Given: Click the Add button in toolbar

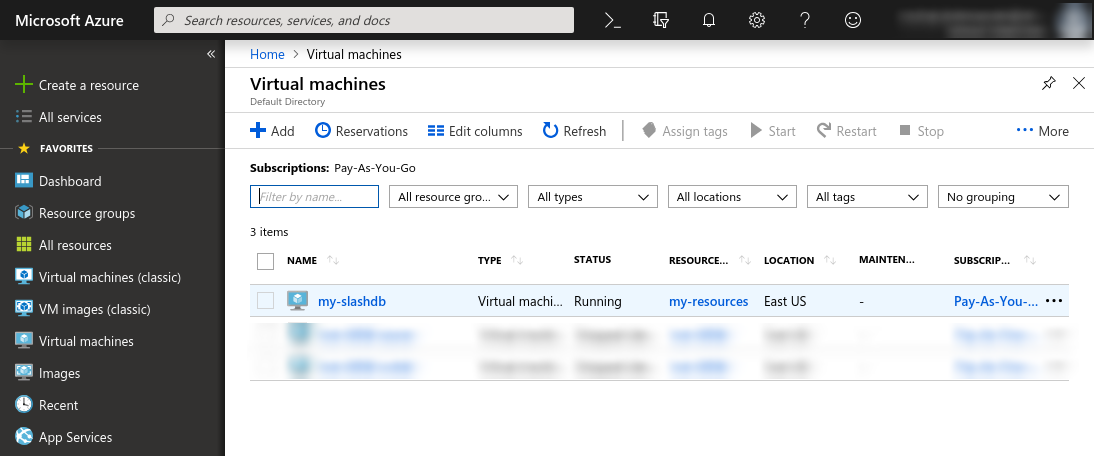Looking at the screenshot, I should click(272, 131).
